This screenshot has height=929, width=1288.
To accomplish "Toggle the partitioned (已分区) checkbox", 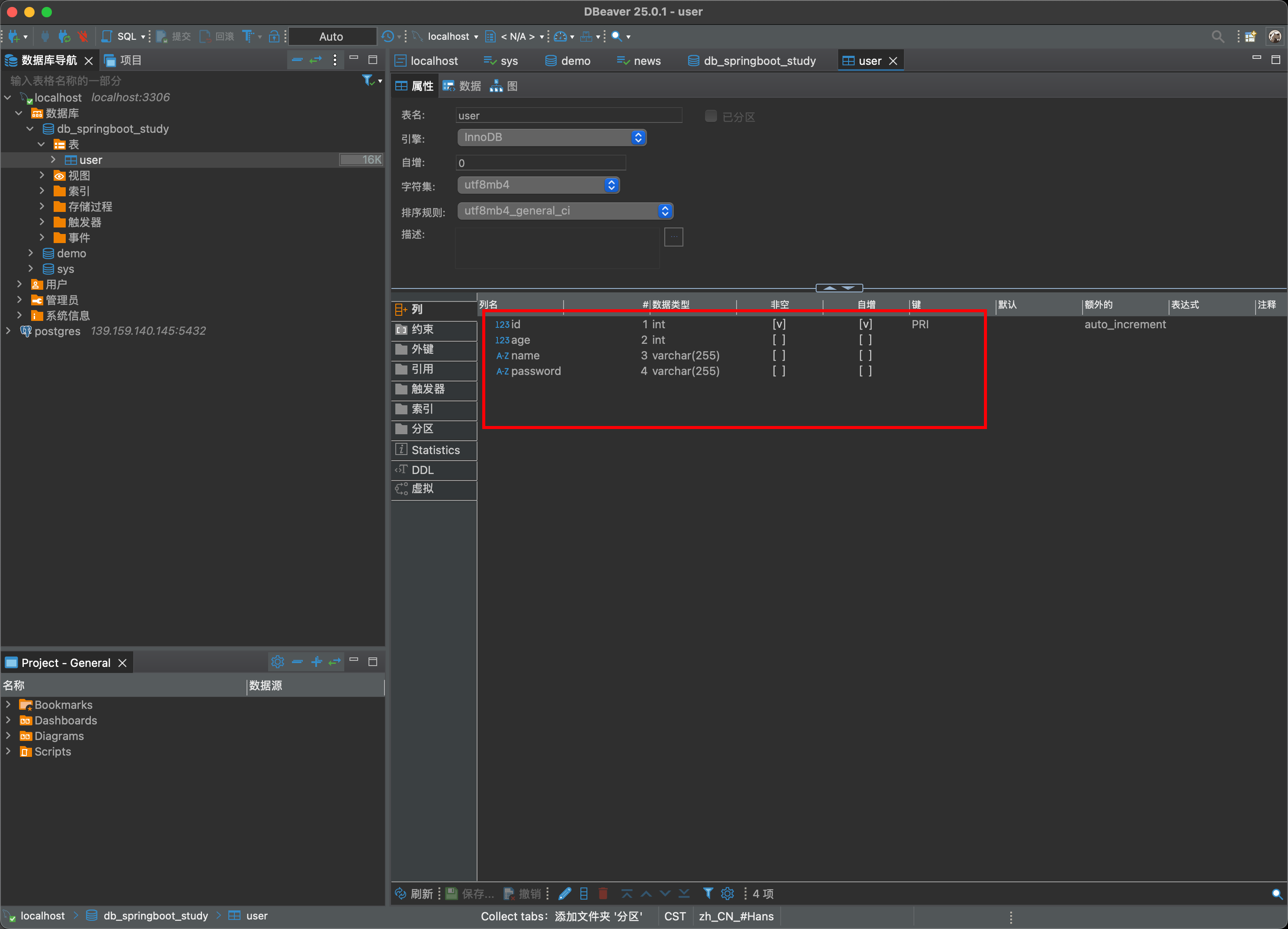I will point(711,116).
